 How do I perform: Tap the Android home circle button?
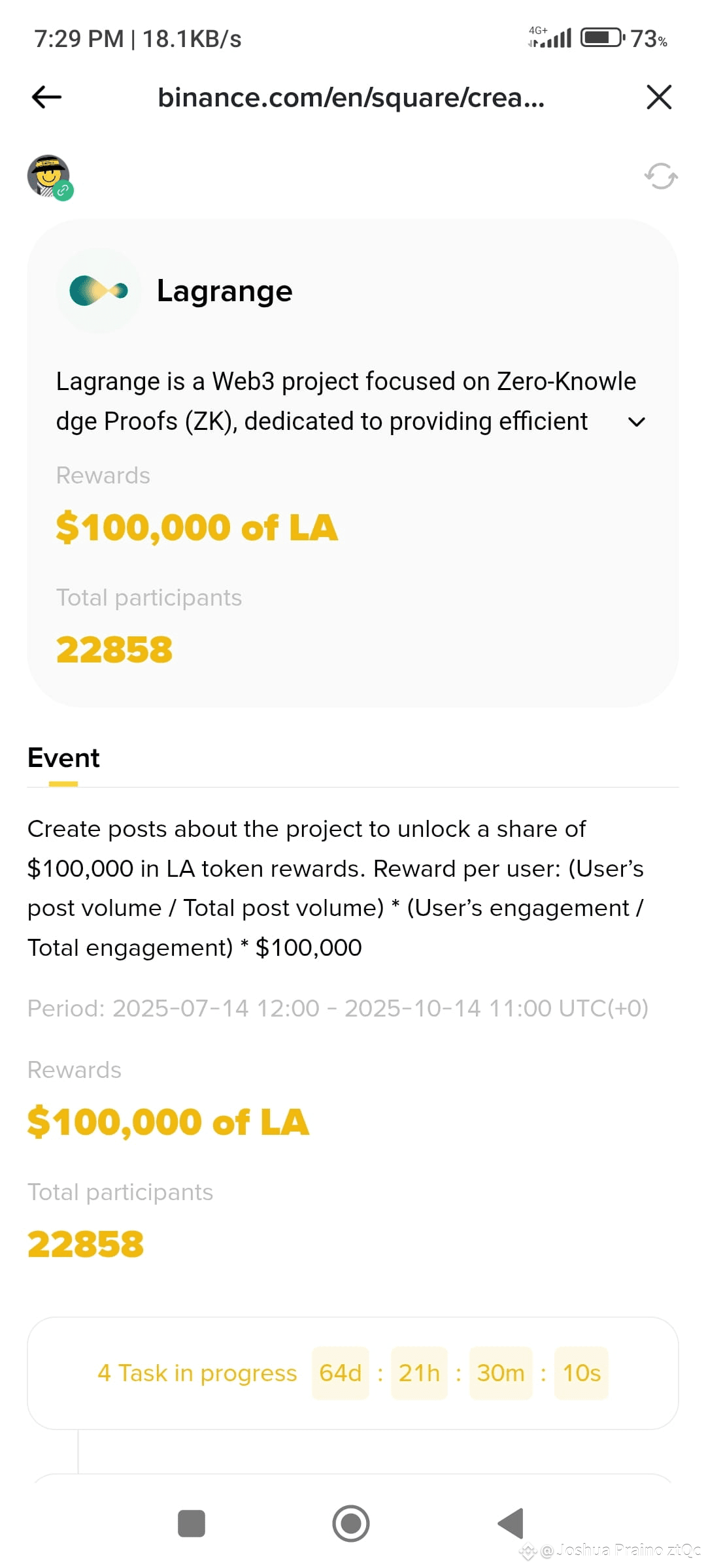click(351, 1524)
